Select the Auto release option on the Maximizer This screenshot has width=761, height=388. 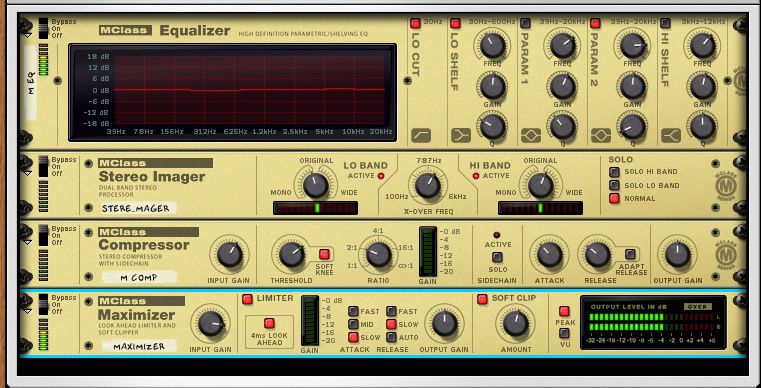coord(392,337)
